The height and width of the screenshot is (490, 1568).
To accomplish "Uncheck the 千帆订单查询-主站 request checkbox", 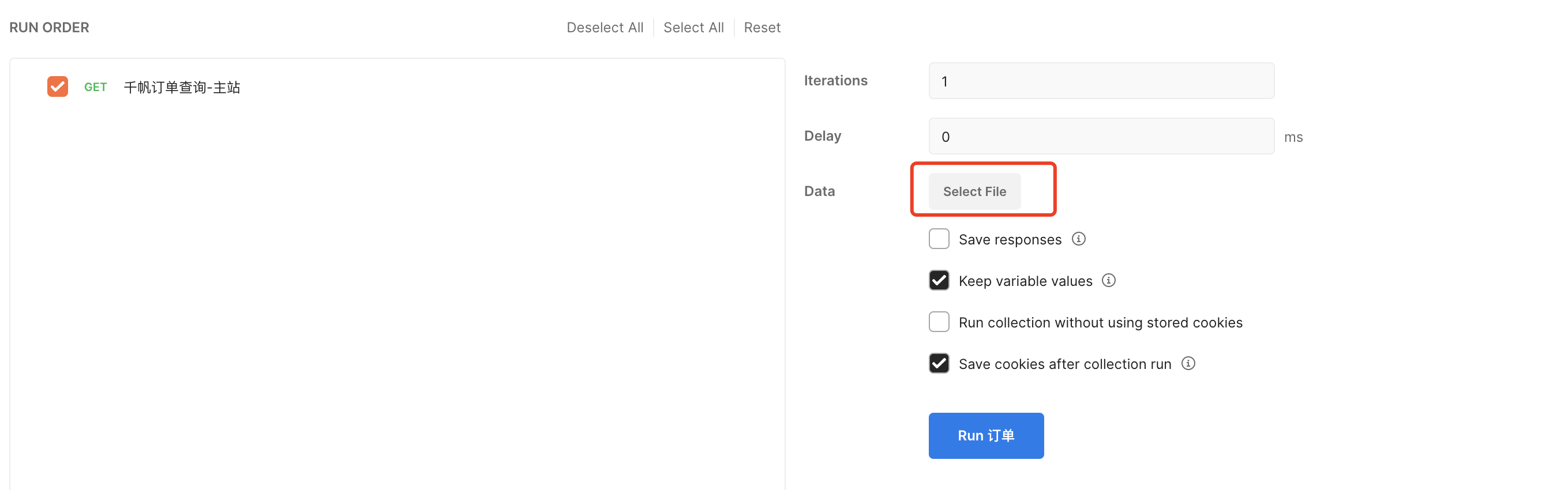I will pos(58,86).
